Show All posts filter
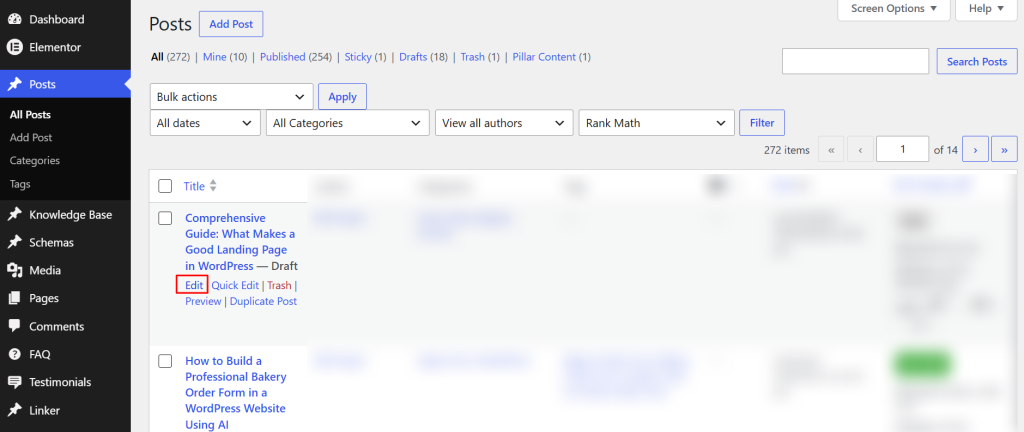The height and width of the screenshot is (432, 1024). click(157, 57)
